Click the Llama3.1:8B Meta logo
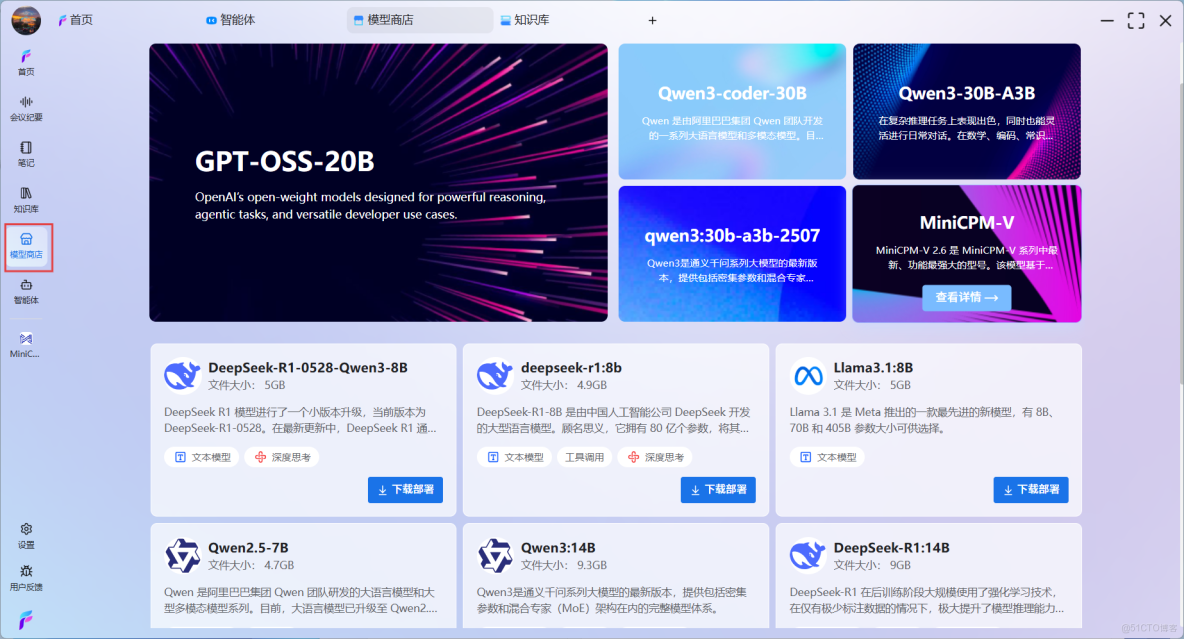 (x=807, y=375)
